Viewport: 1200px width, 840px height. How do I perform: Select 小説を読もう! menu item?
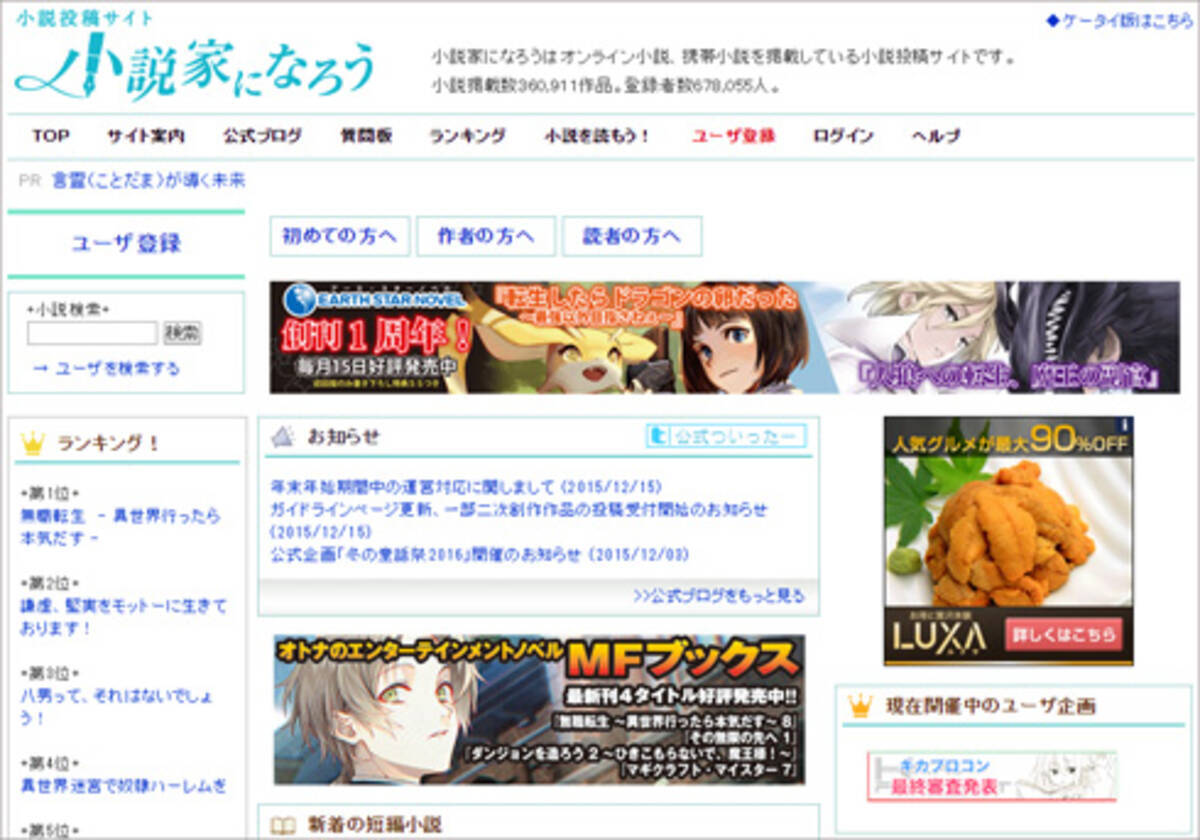pyautogui.click(x=598, y=136)
